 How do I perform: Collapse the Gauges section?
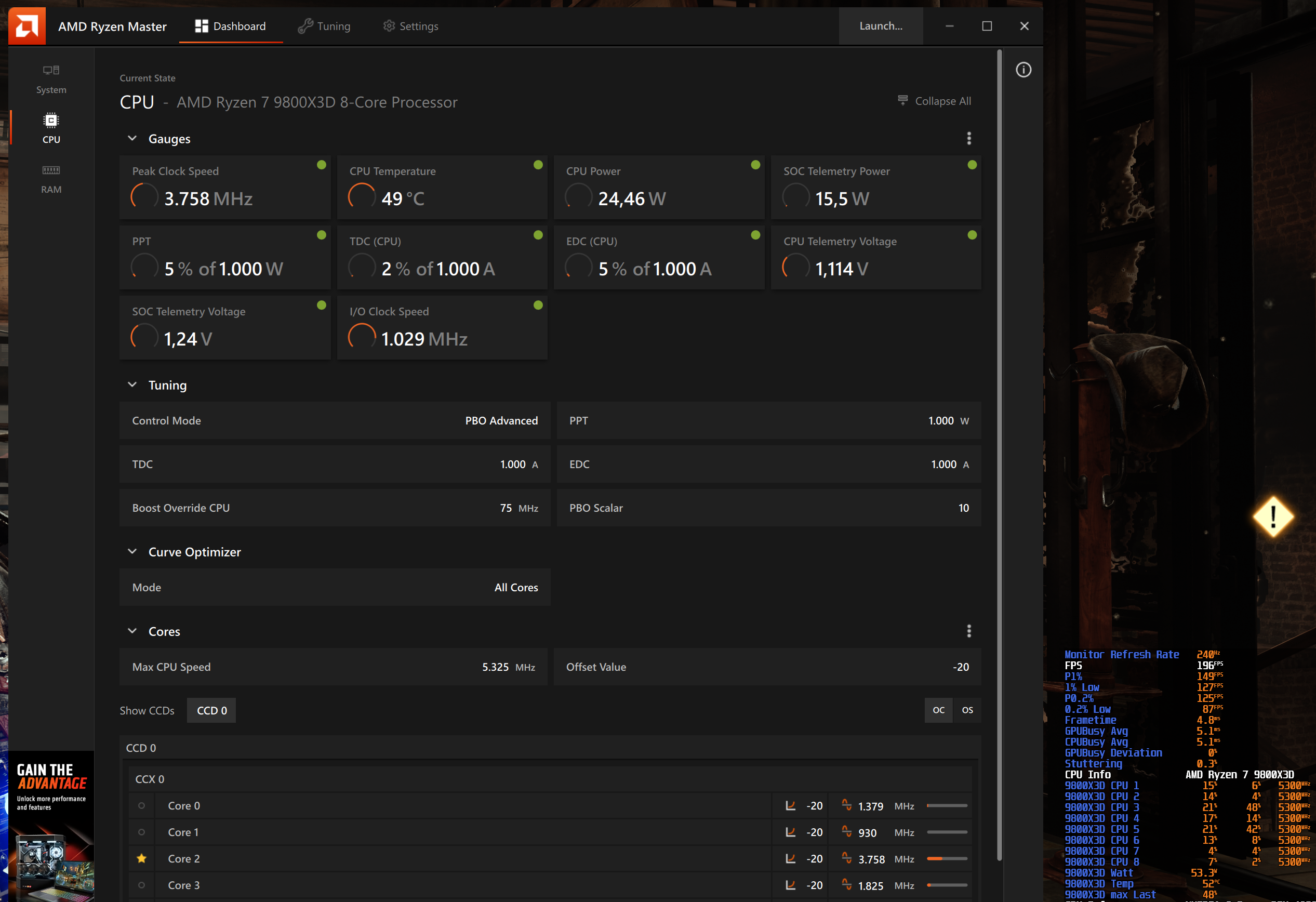click(x=132, y=139)
